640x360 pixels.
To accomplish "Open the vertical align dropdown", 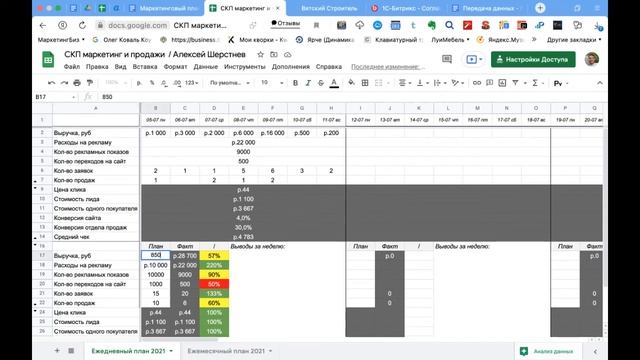I will click(x=422, y=83).
